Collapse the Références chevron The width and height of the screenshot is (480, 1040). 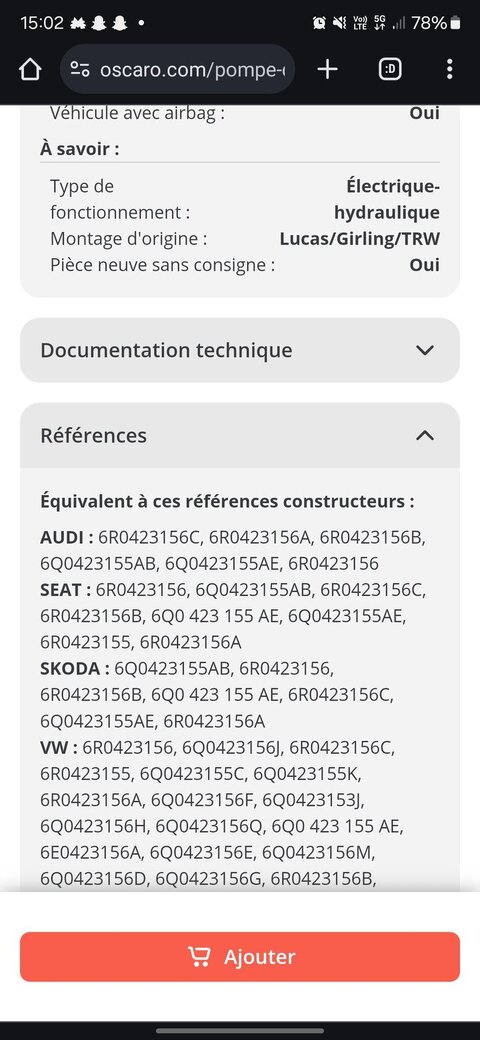[424, 436]
